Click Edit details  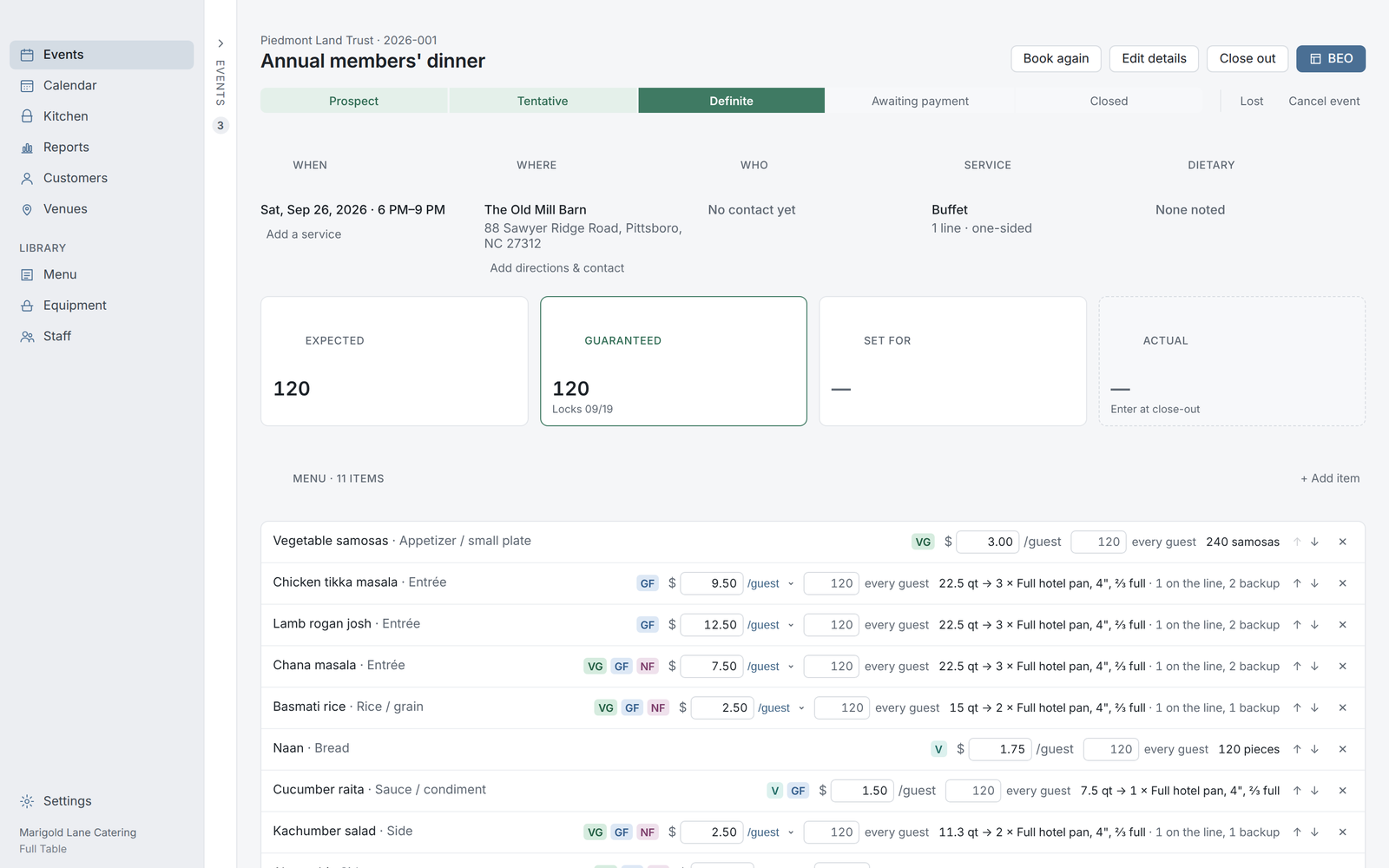1154,58
